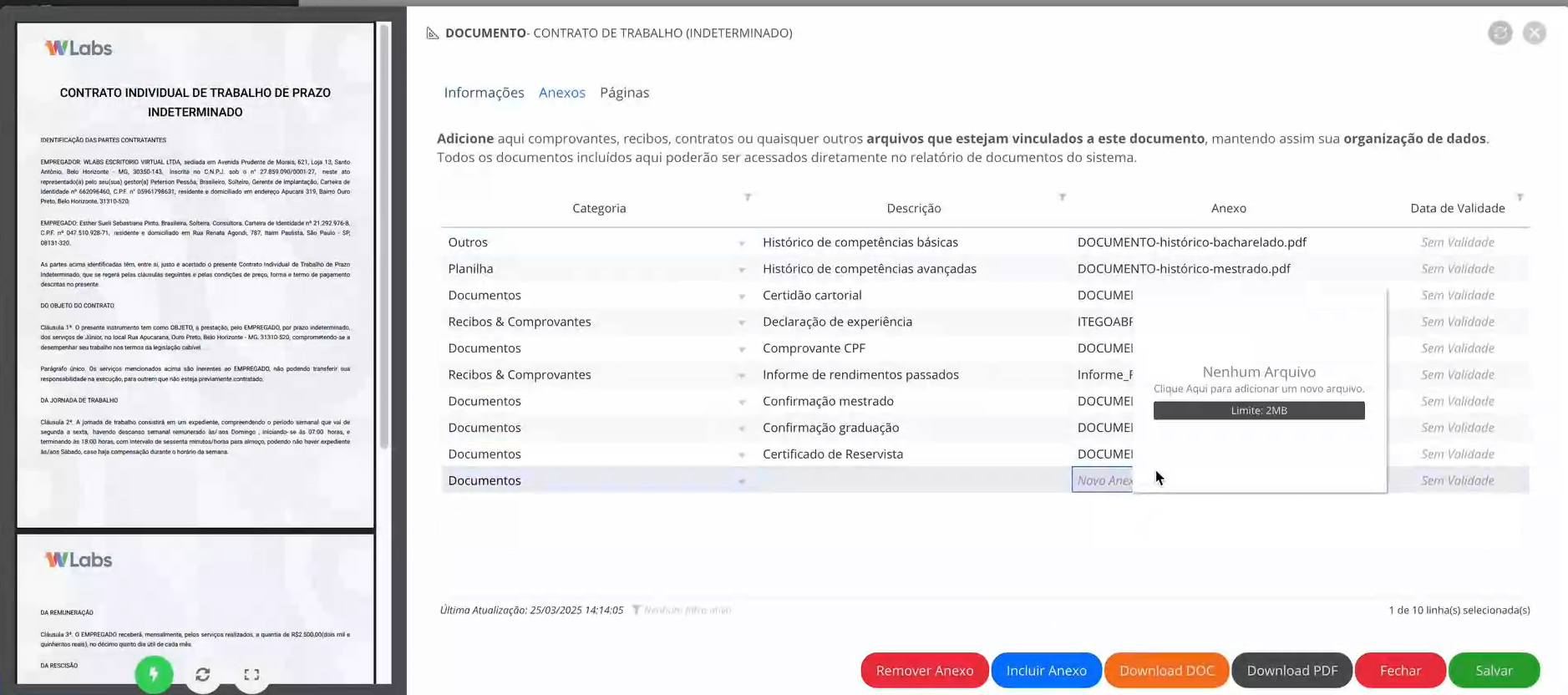This screenshot has width=1568, height=695.
Task: Click 'Sem Validade' in the Outros row
Action: (1458, 242)
